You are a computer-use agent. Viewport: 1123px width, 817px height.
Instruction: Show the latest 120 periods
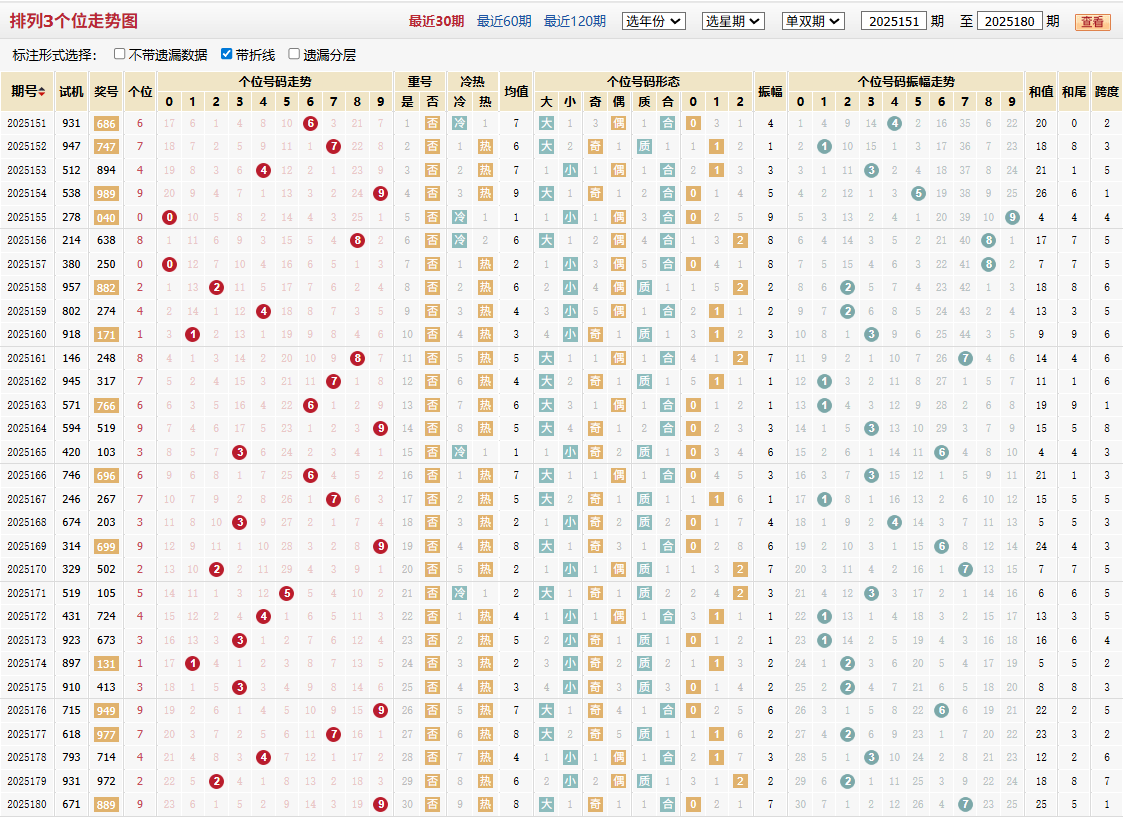pos(574,21)
